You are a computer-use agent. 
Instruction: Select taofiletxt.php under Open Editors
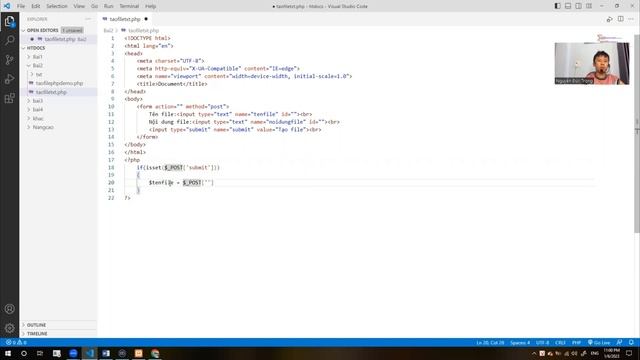[x=60, y=39]
